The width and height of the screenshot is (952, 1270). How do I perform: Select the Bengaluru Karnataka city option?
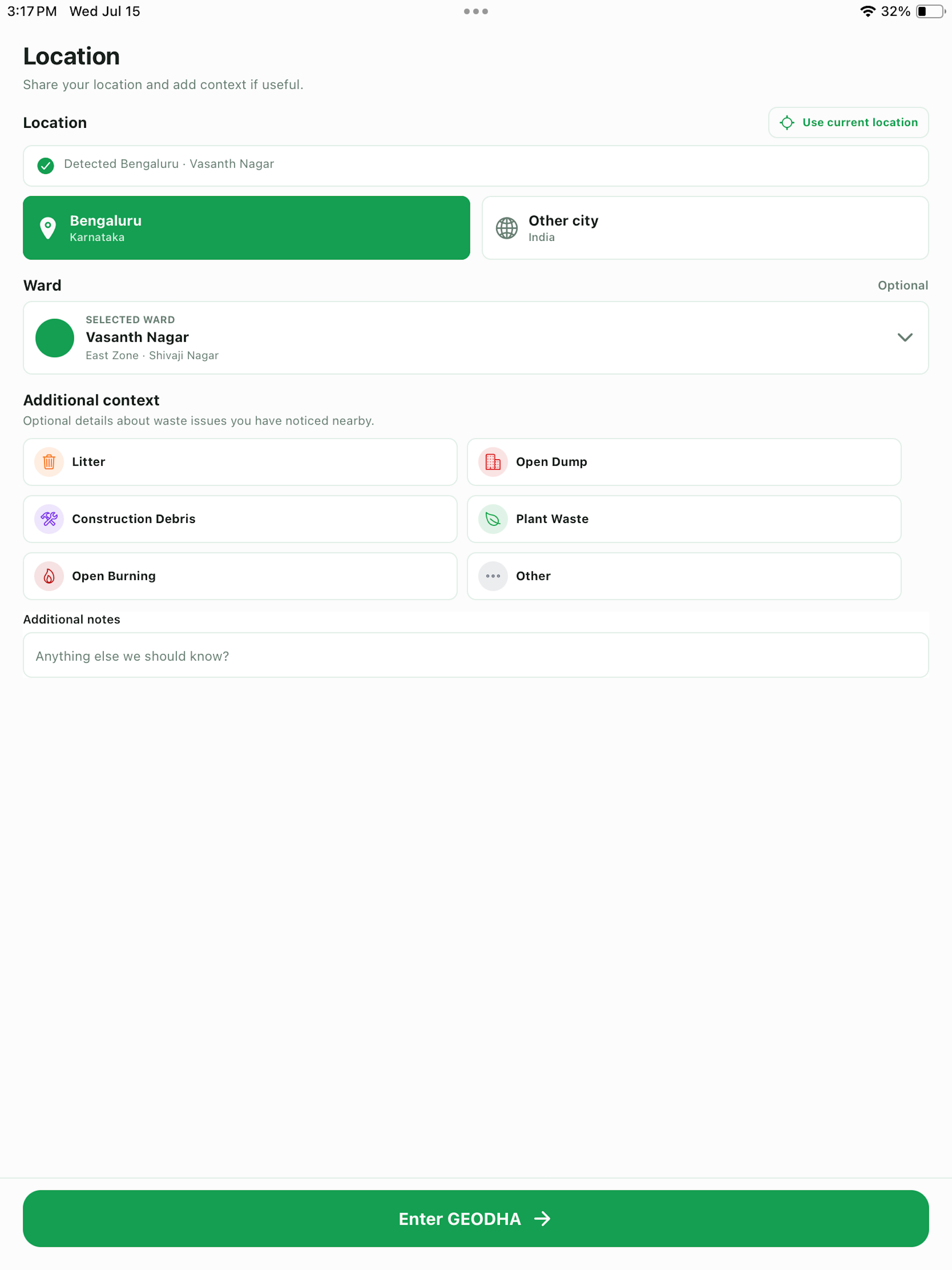pos(246,228)
